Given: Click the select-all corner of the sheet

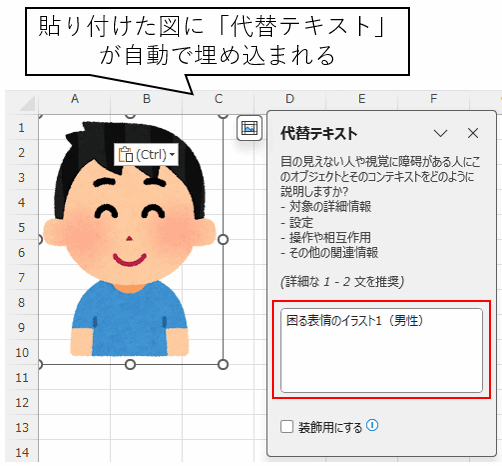Looking at the screenshot, I should 26,102.
